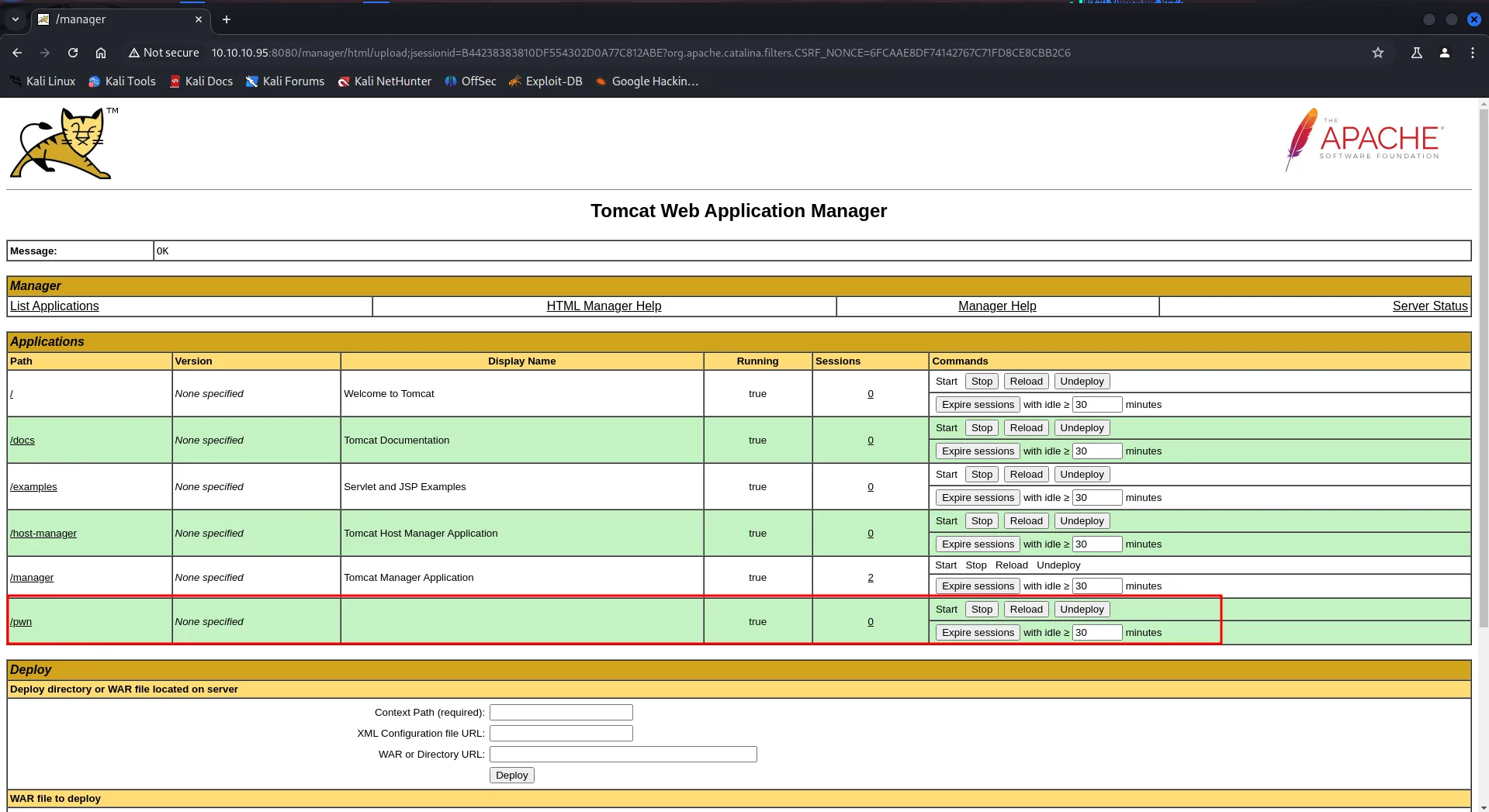Reload the /pwn application
This screenshot has width=1489, height=812.
1026,610
